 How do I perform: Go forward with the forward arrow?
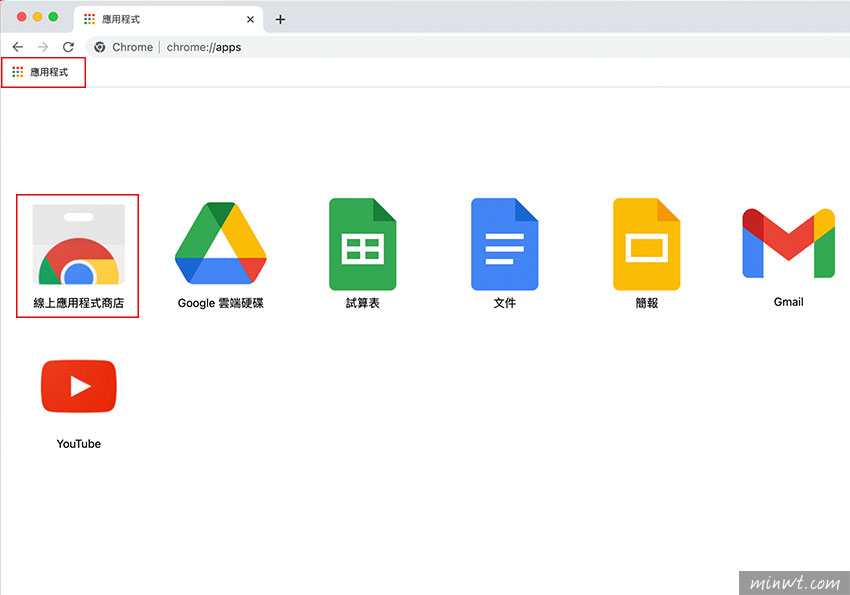click(x=43, y=47)
